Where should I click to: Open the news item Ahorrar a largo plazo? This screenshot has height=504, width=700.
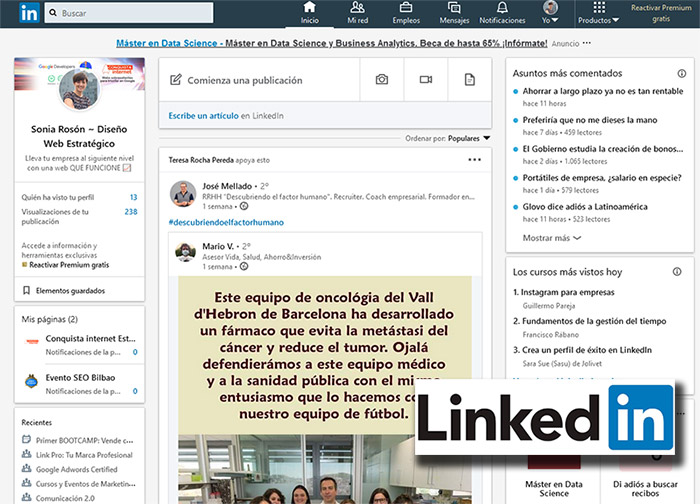coord(603,91)
